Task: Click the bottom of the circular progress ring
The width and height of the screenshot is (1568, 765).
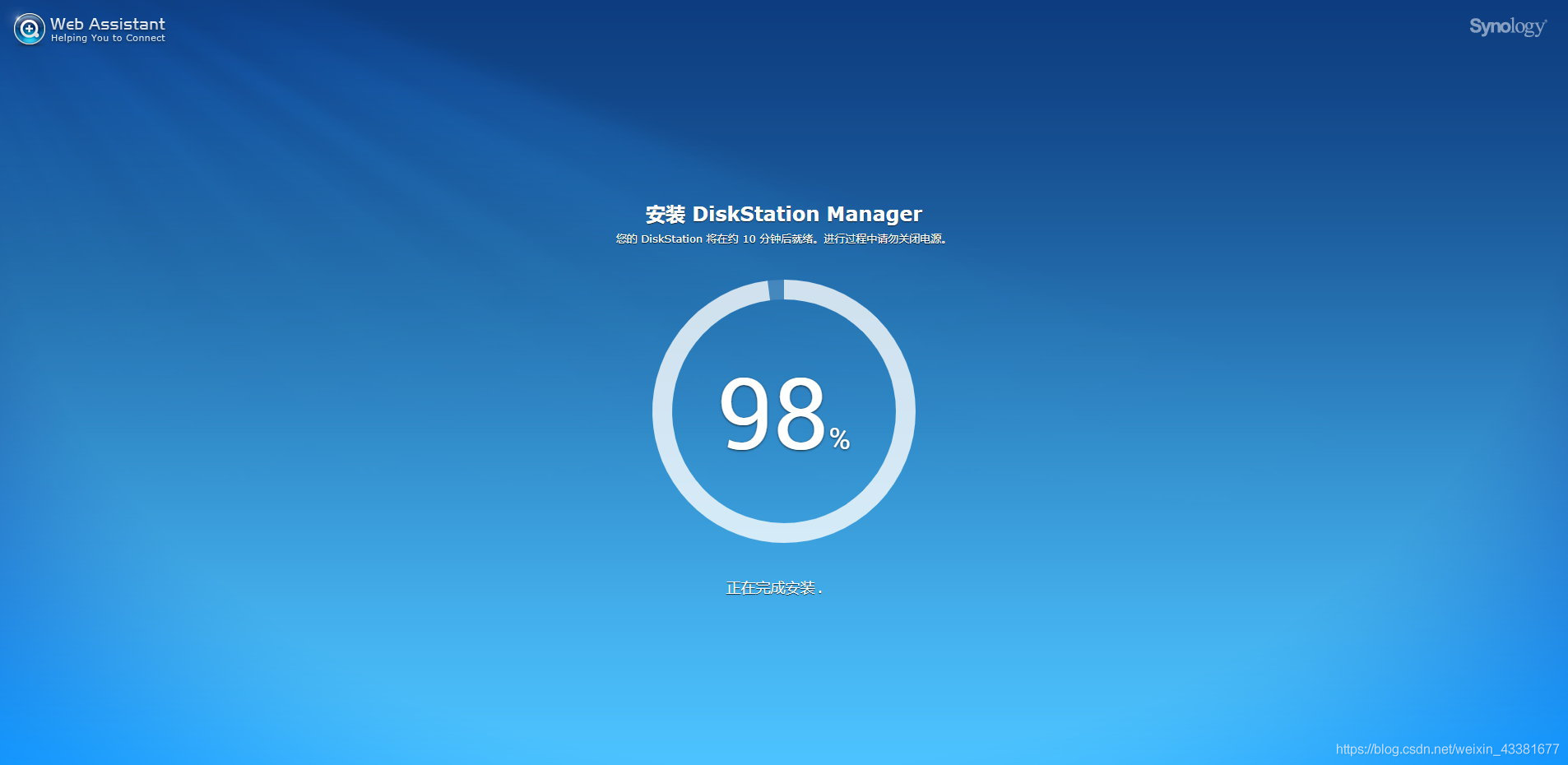Action: [x=784, y=532]
